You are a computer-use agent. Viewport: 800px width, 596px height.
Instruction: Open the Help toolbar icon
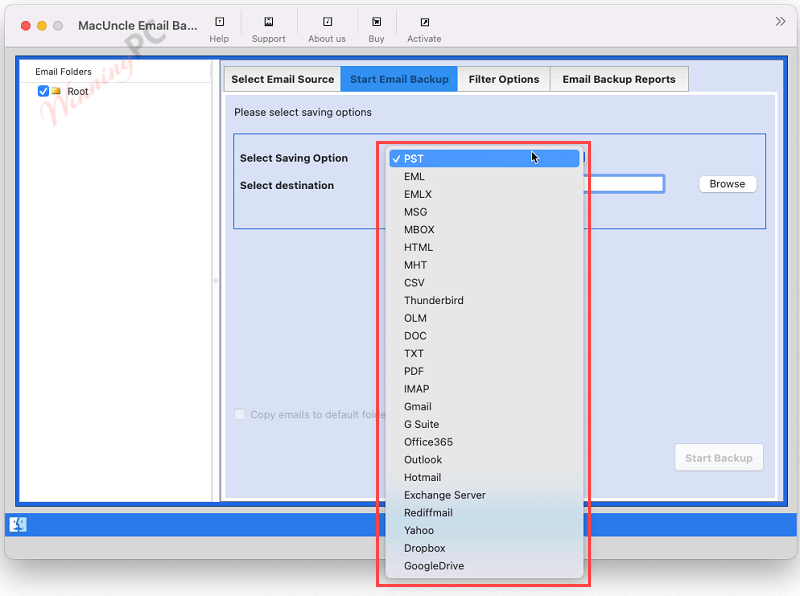[x=219, y=22]
